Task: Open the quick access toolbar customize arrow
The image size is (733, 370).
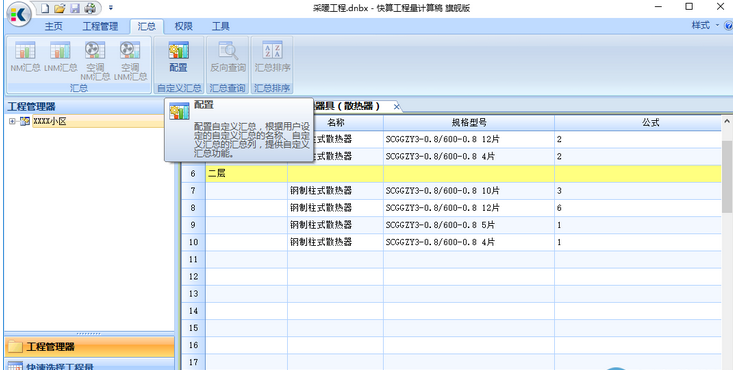Action: [x=111, y=8]
